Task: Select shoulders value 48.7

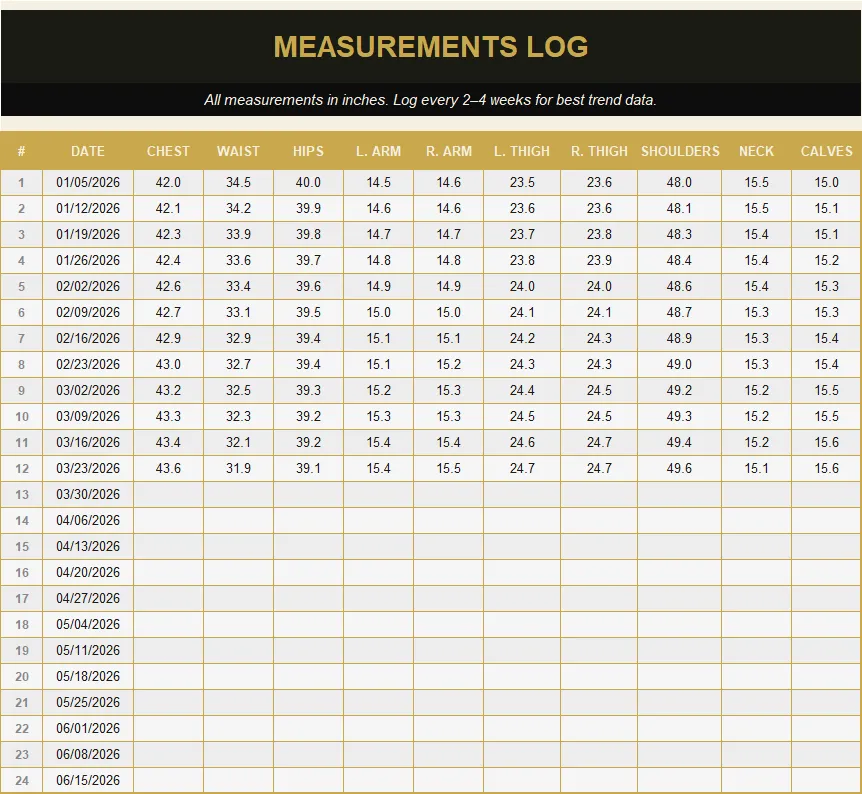Action: 679,312
